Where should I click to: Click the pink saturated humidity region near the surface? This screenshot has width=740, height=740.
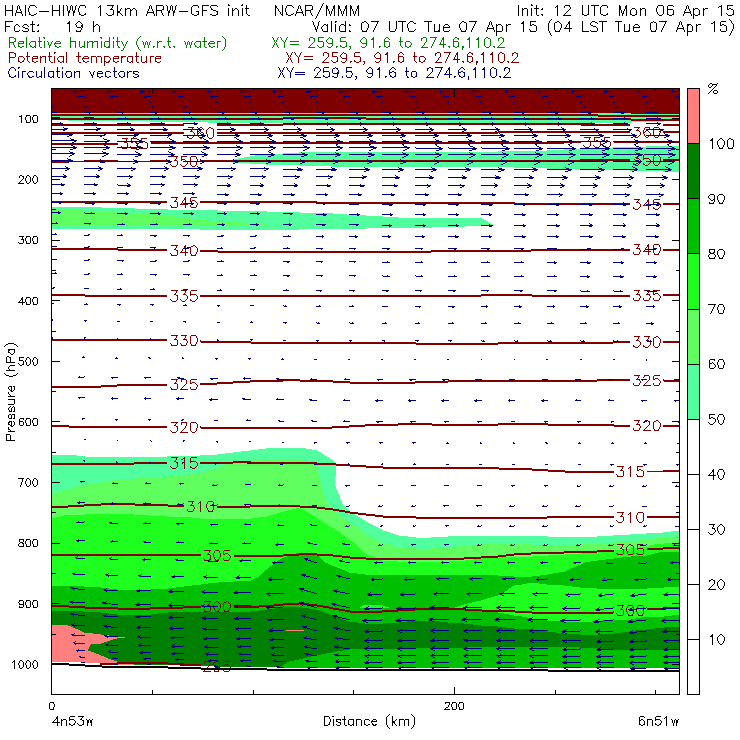71,644
